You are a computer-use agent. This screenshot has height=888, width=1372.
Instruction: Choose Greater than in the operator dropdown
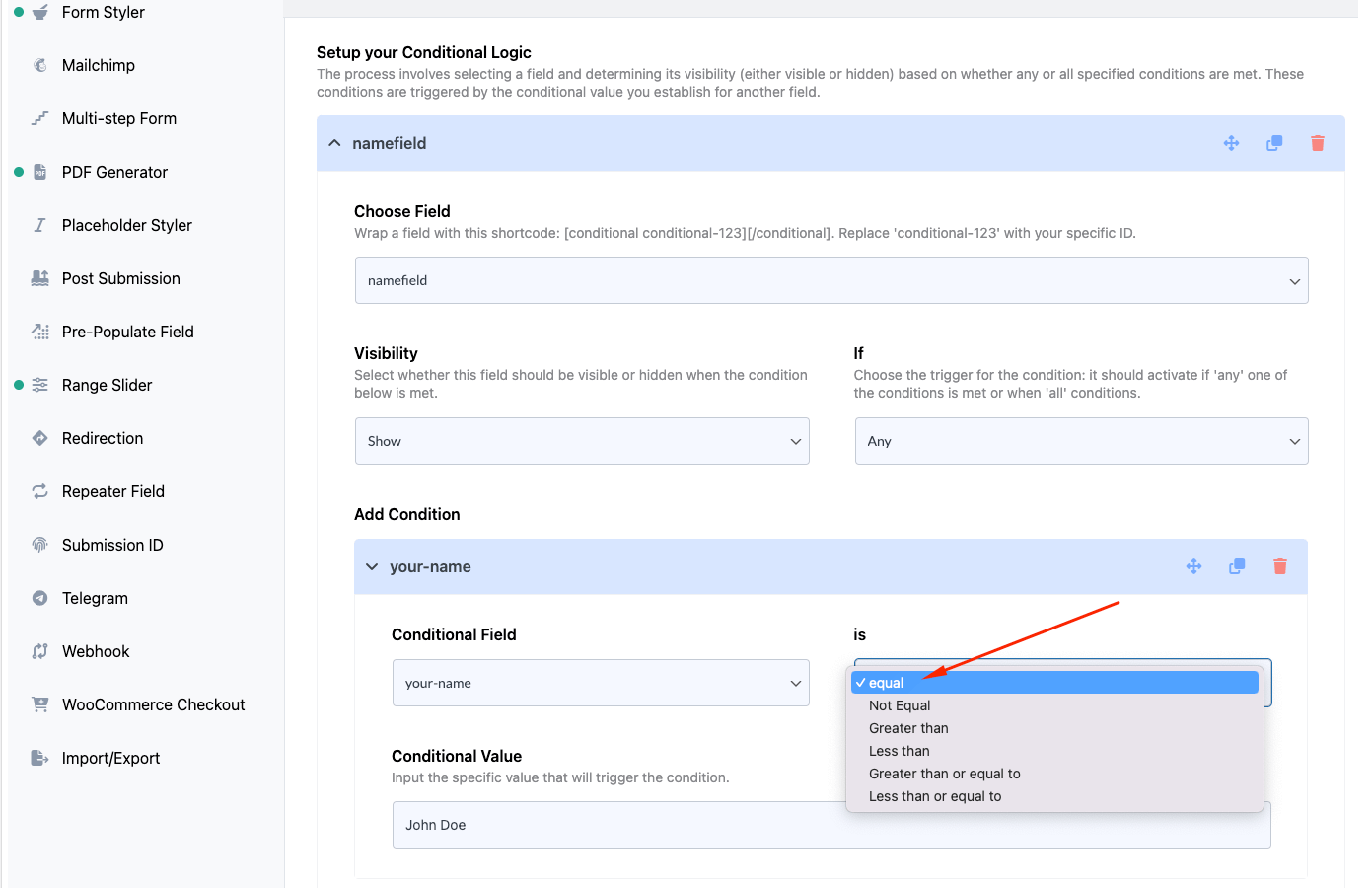coord(908,728)
